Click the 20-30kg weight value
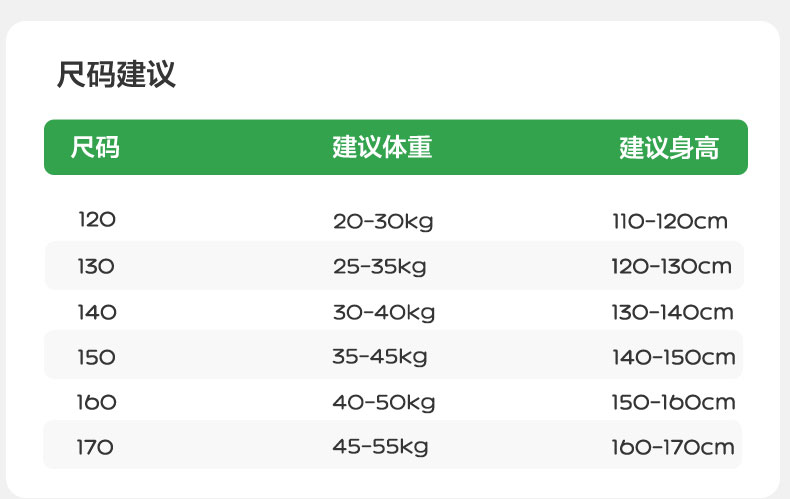 (383, 222)
